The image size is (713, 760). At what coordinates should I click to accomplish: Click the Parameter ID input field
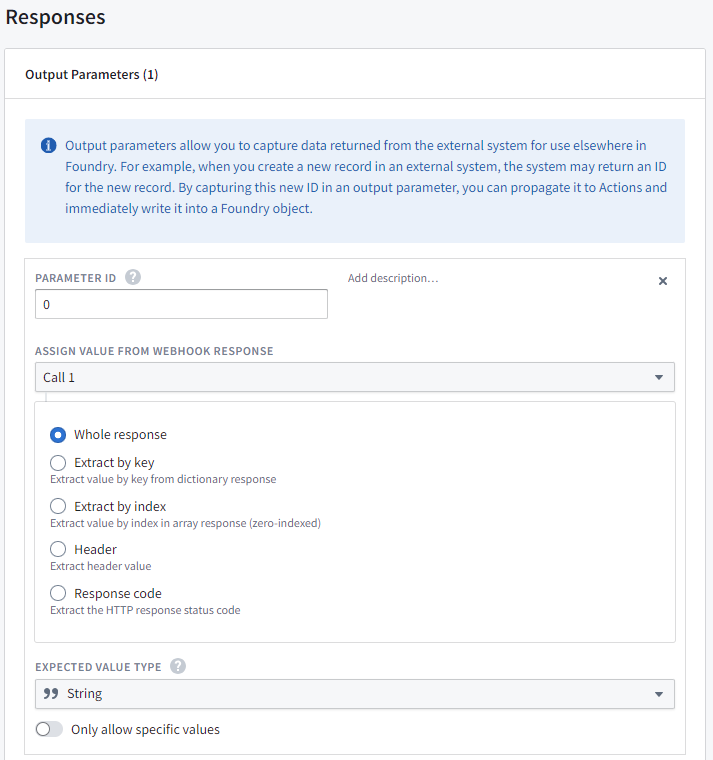[x=181, y=304]
